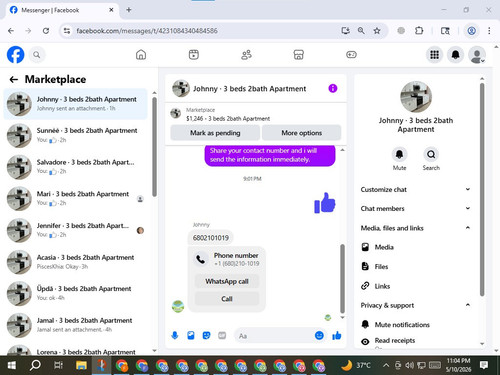Attach a file with the photo icon
Viewport: 500px width, 375px height.
pyautogui.click(x=191, y=335)
